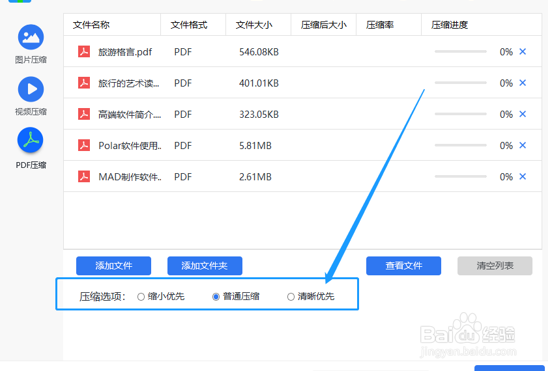Click the 323.05KB size cell
Screen dimensions: 548x371
tap(259, 114)
